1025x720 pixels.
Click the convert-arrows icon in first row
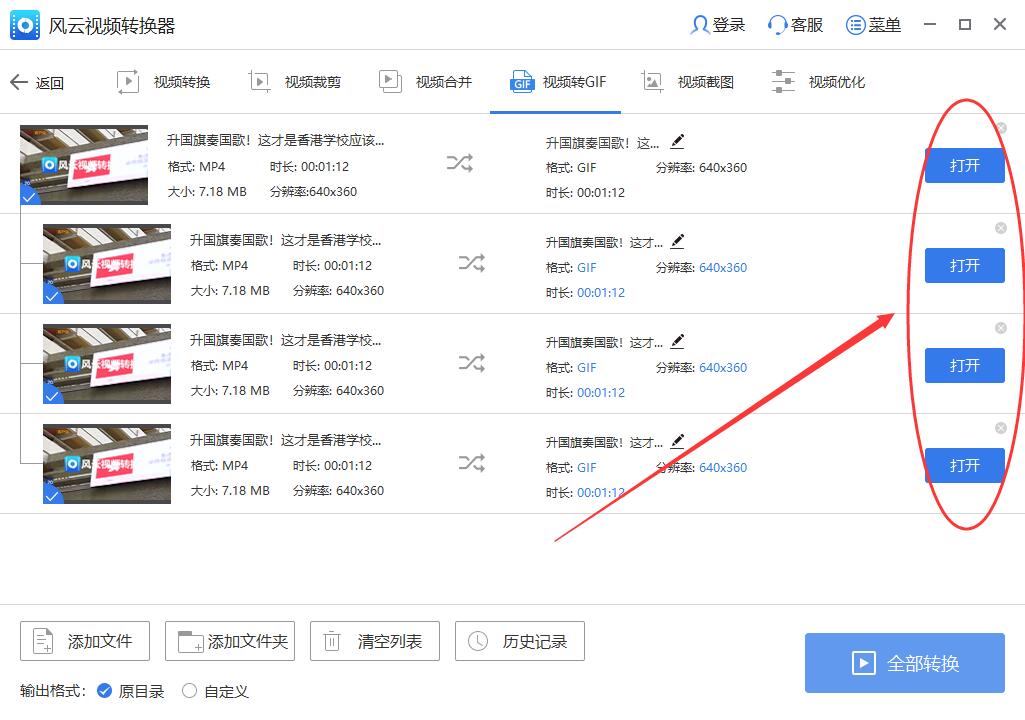click(x=460, y=163)
